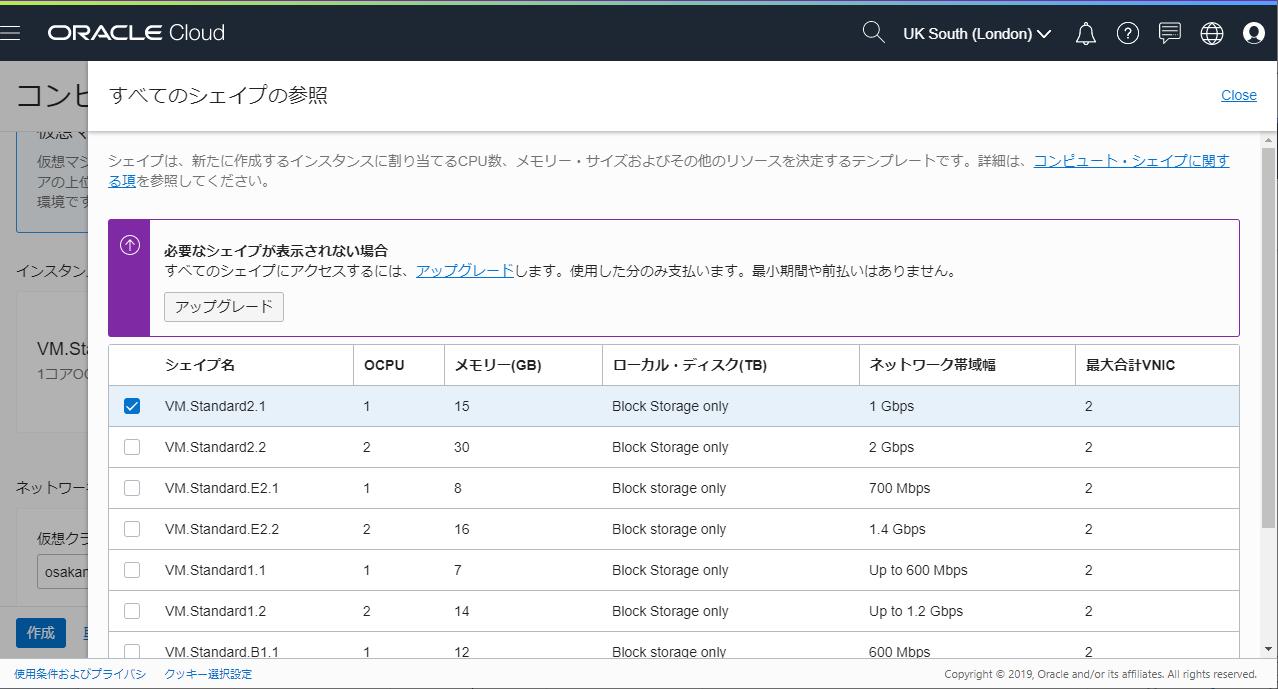This screenshot has height=689, width=1278.
Task: Click the アップグレード button
Action: pos(224,307)
